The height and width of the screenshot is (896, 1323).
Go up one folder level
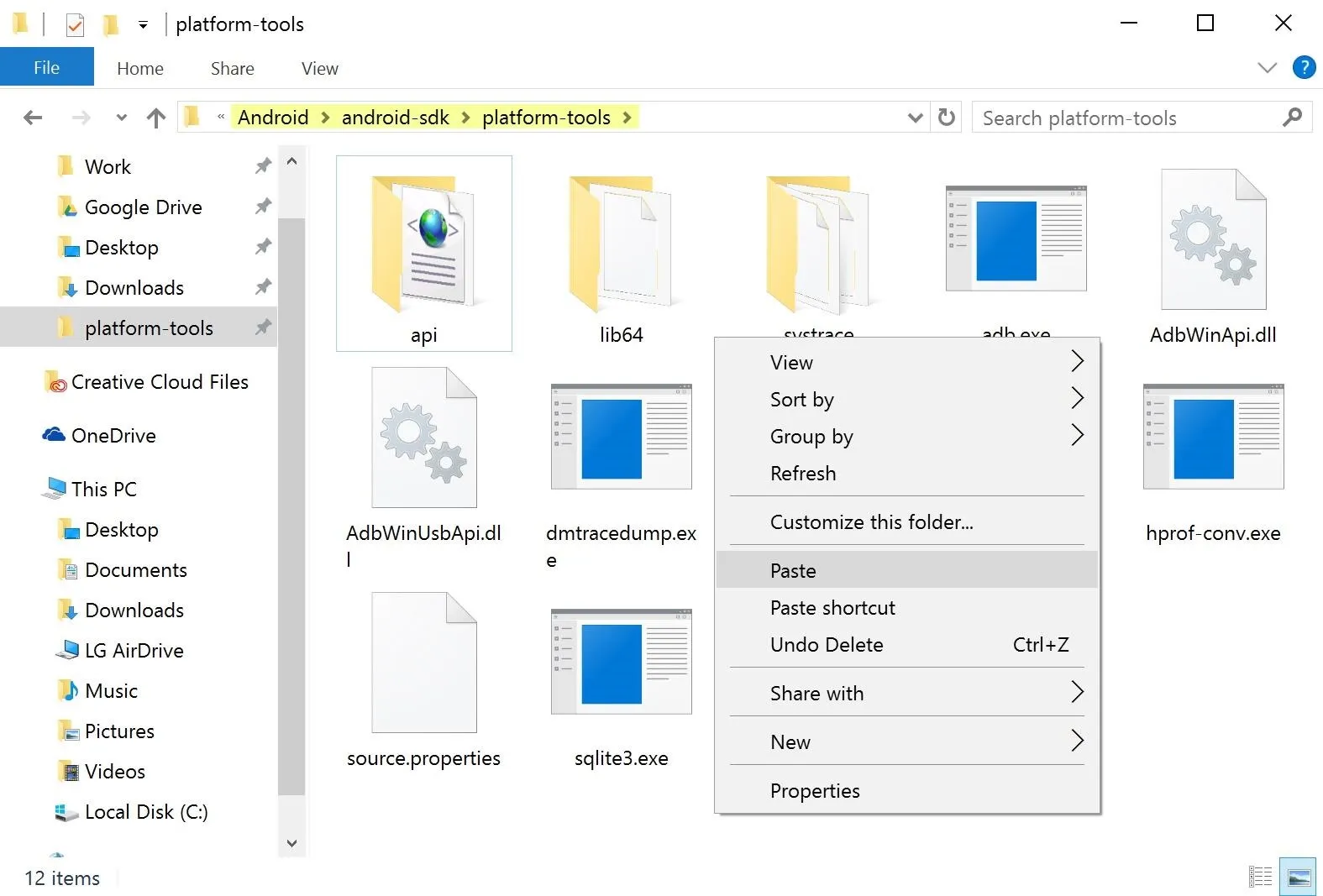coord(156,118)
